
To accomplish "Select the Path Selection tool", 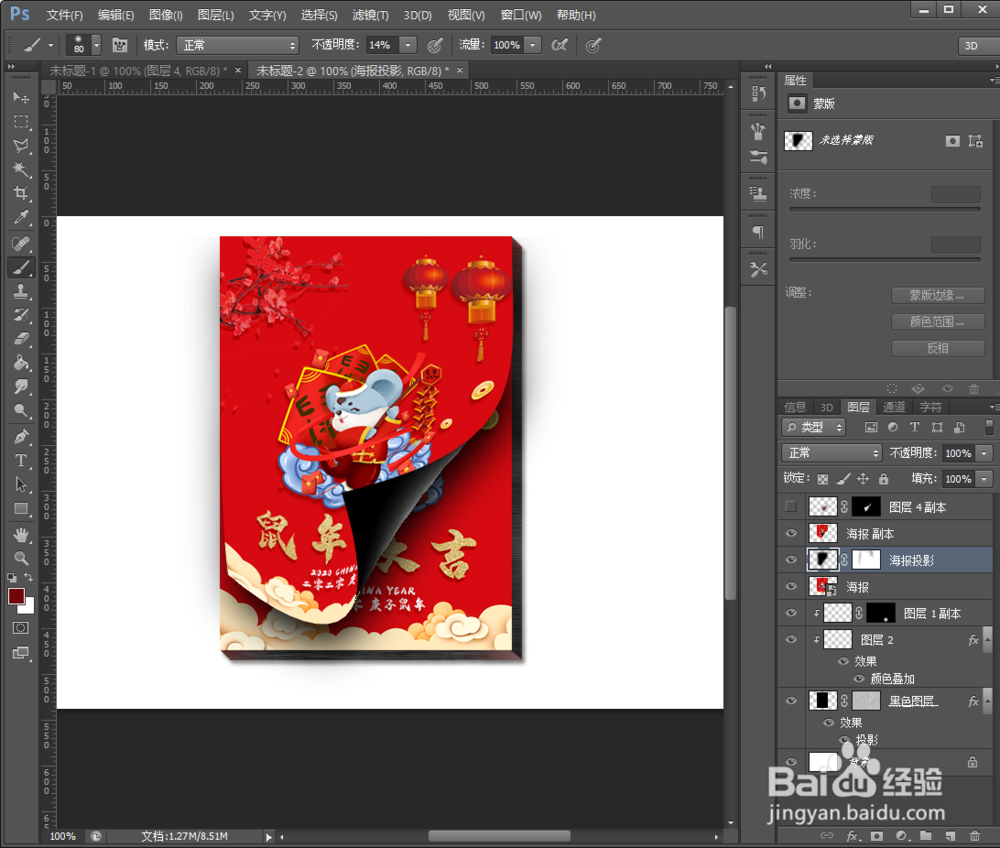I will [x=21, y=485].
